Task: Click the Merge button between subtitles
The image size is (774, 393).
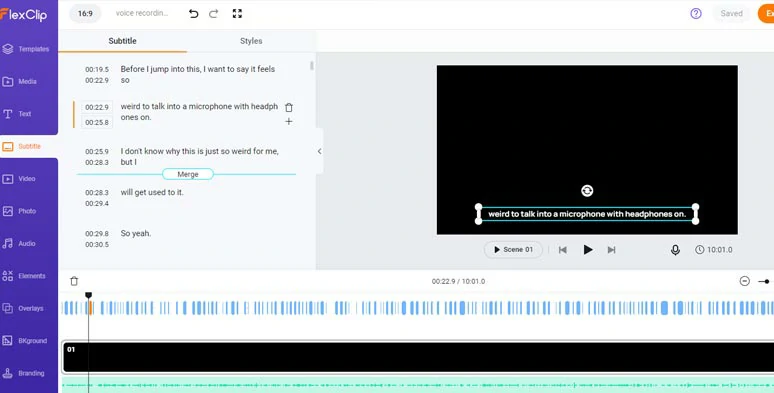Action: pyautogui.click(x=188, y=174)
